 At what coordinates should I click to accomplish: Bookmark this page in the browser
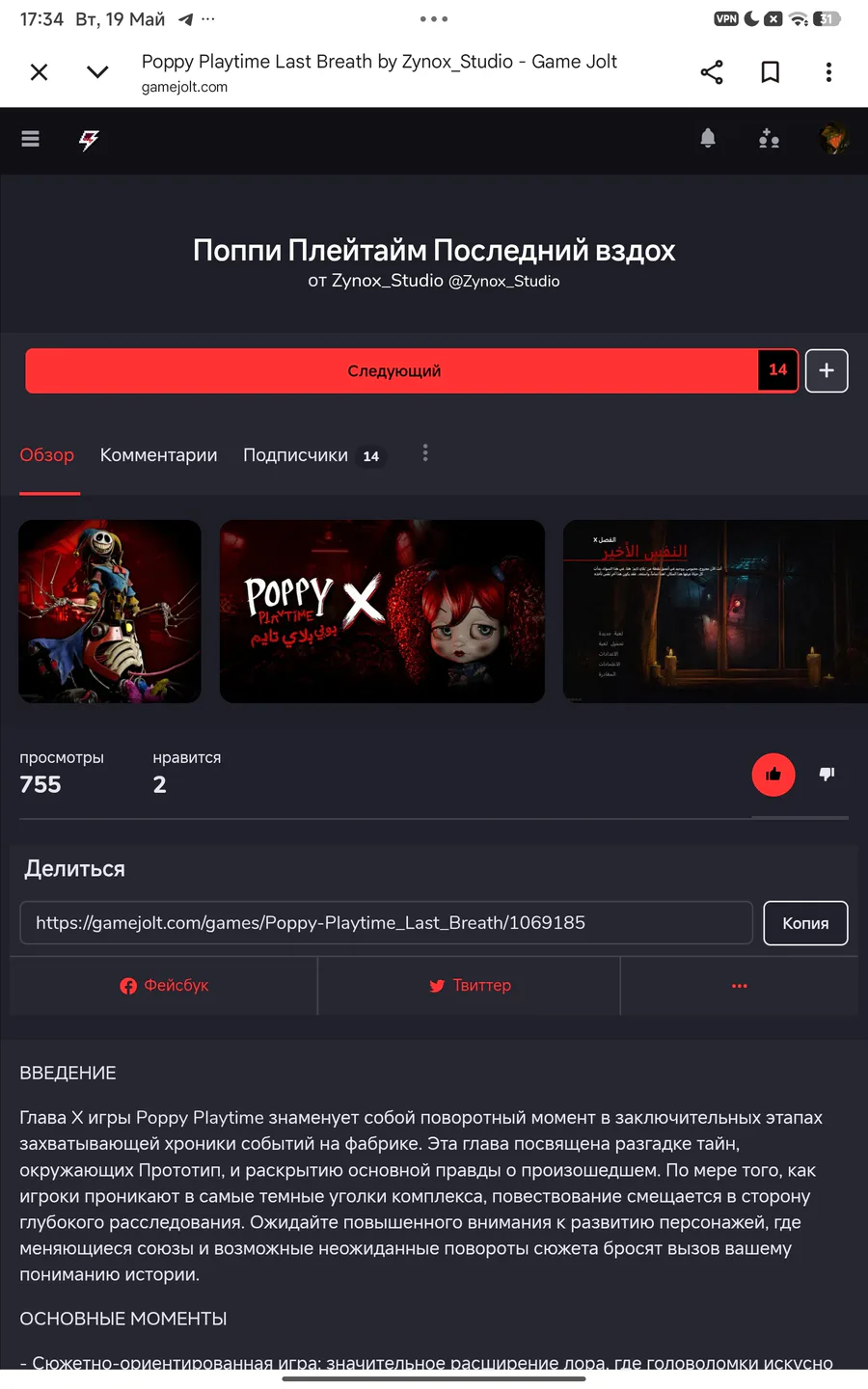coord(771,72)
